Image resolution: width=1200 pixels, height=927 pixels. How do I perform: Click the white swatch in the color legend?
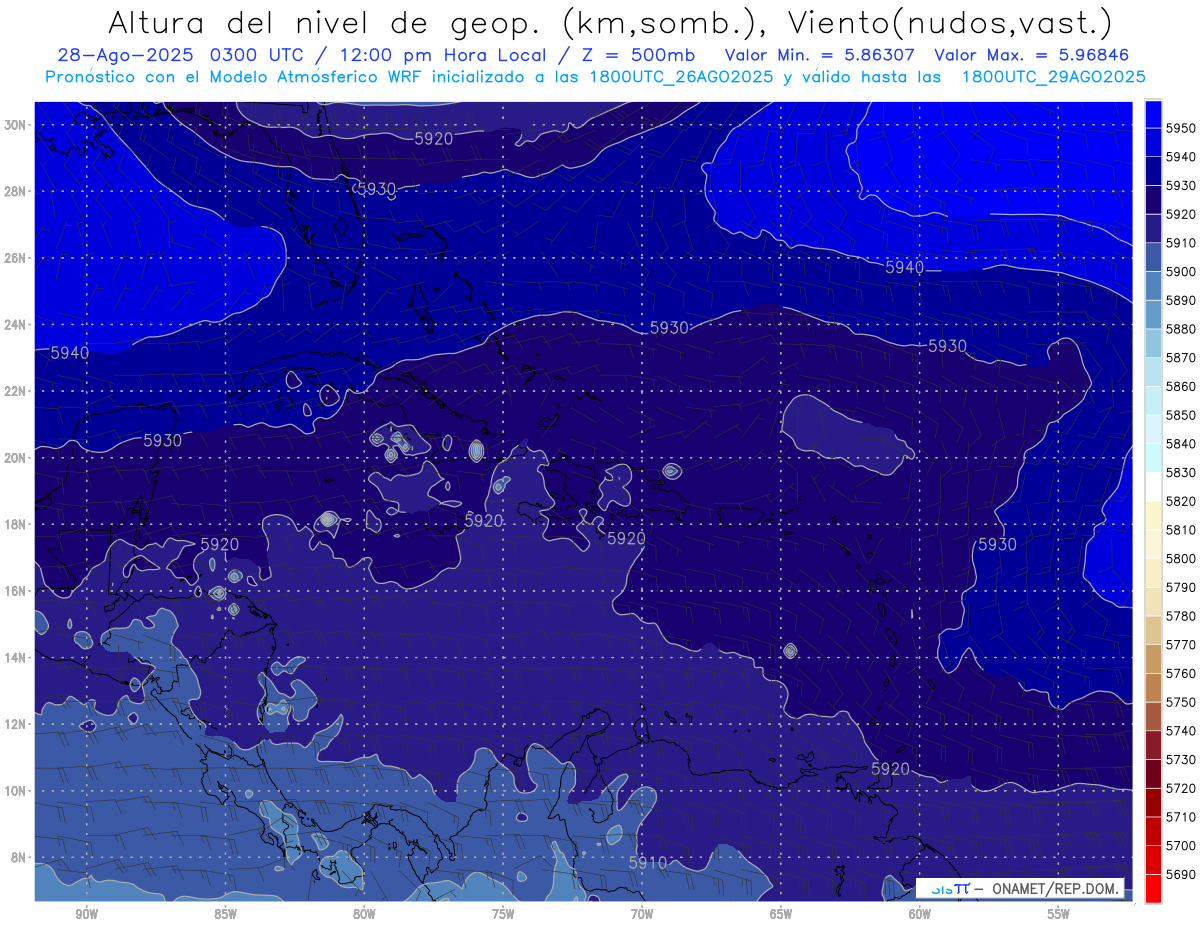1153,486
